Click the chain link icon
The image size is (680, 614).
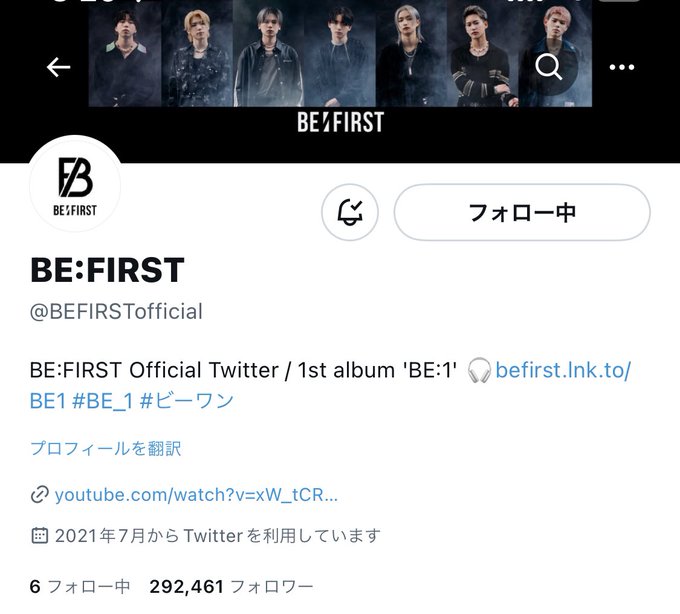click(x=39, y=495)
